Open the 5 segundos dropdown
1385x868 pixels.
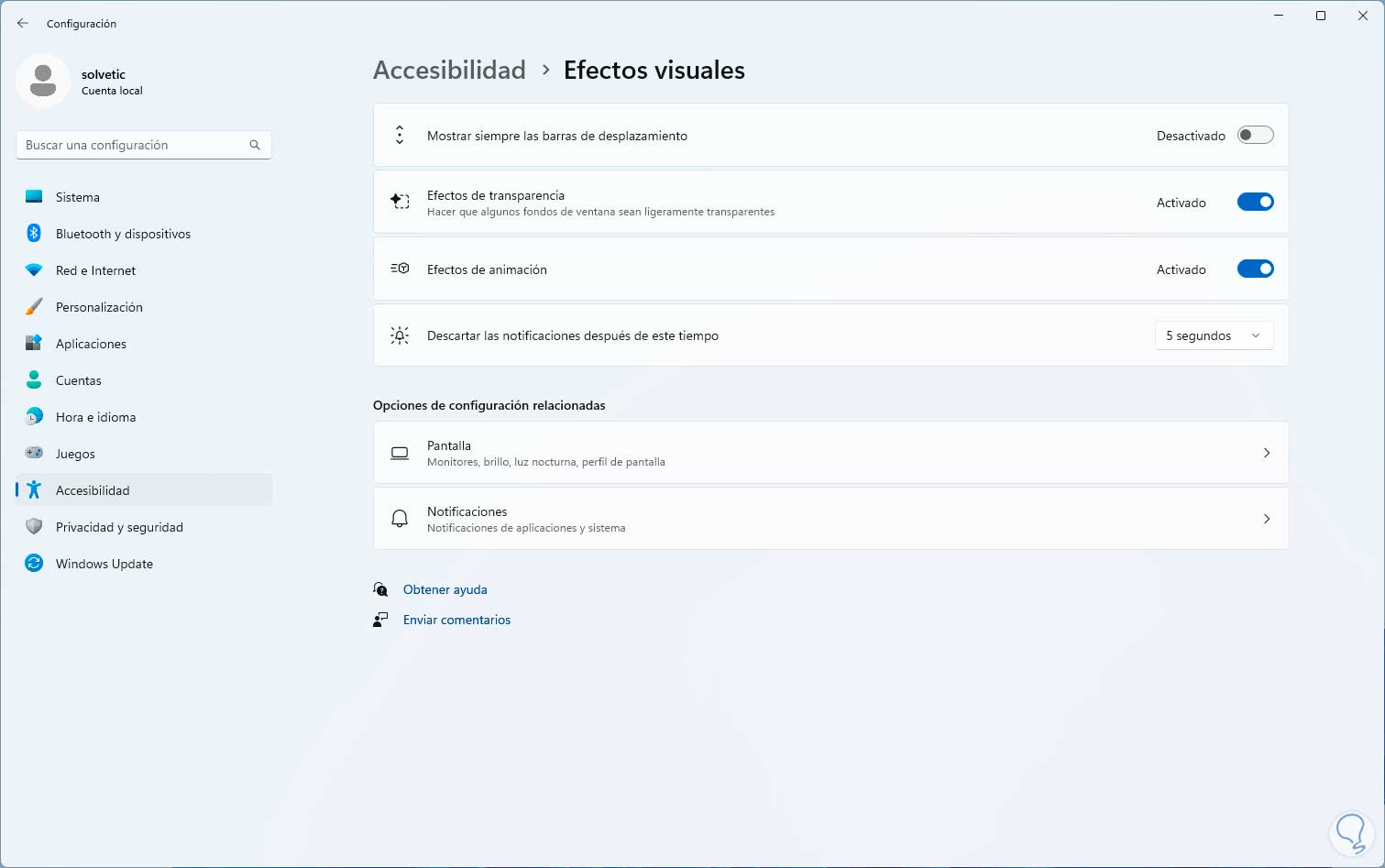1213,336
